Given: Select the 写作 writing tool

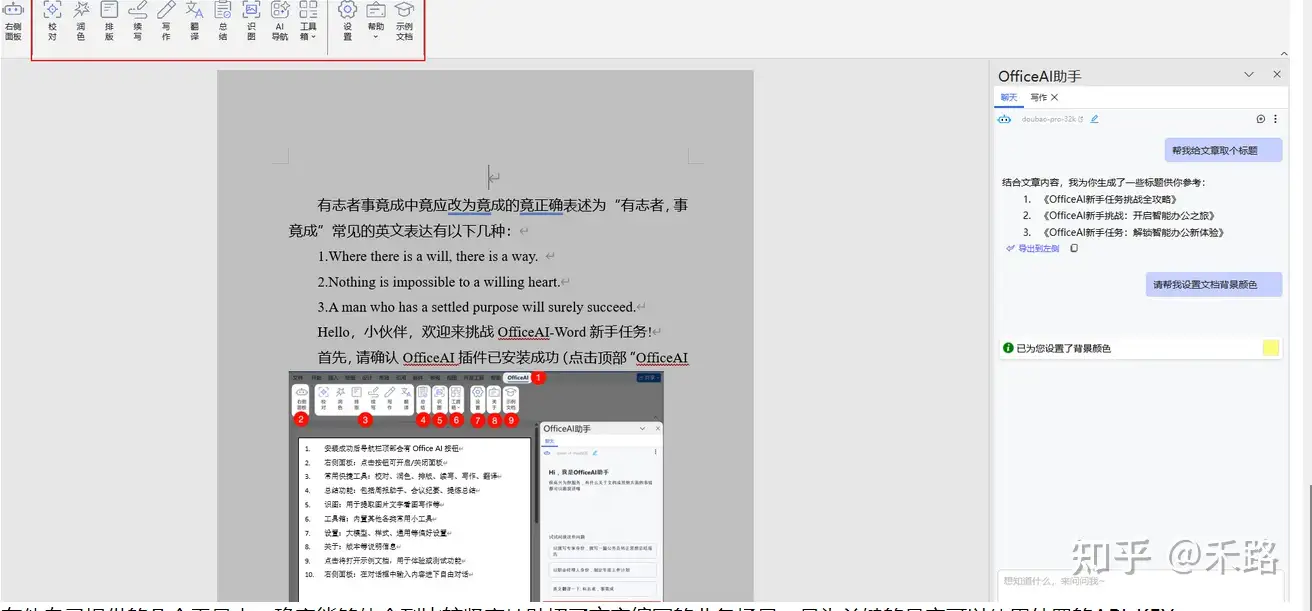Looking at the screenshot, I should [x=166, y=21].
